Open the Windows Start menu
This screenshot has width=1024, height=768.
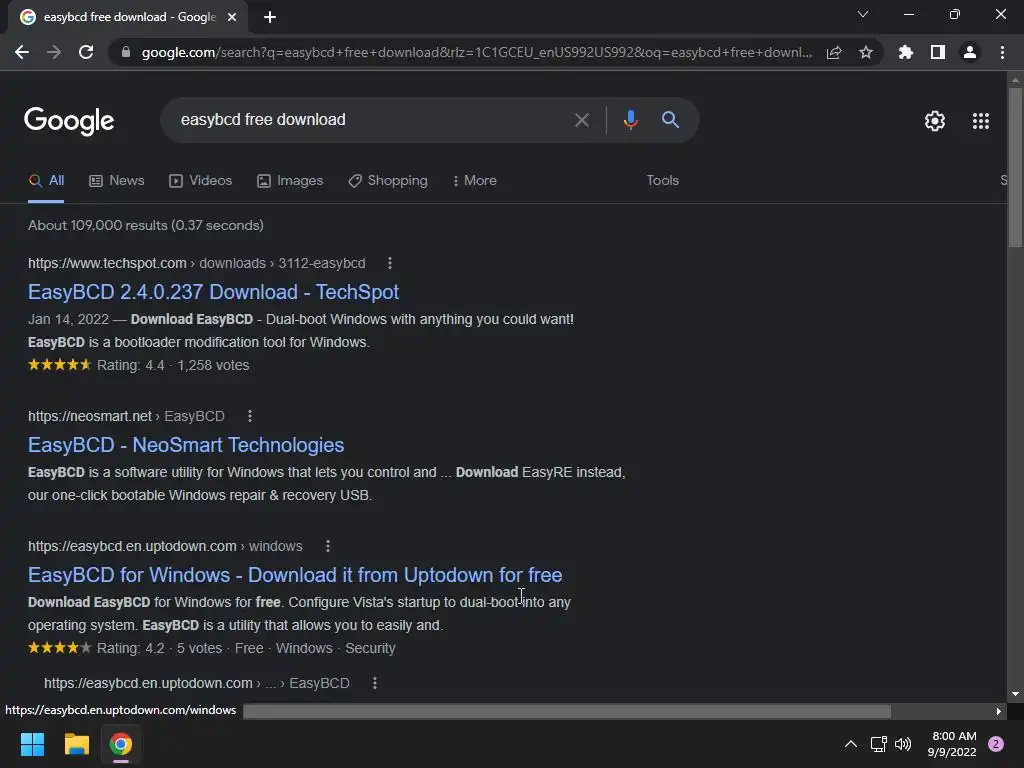point(32,744)
